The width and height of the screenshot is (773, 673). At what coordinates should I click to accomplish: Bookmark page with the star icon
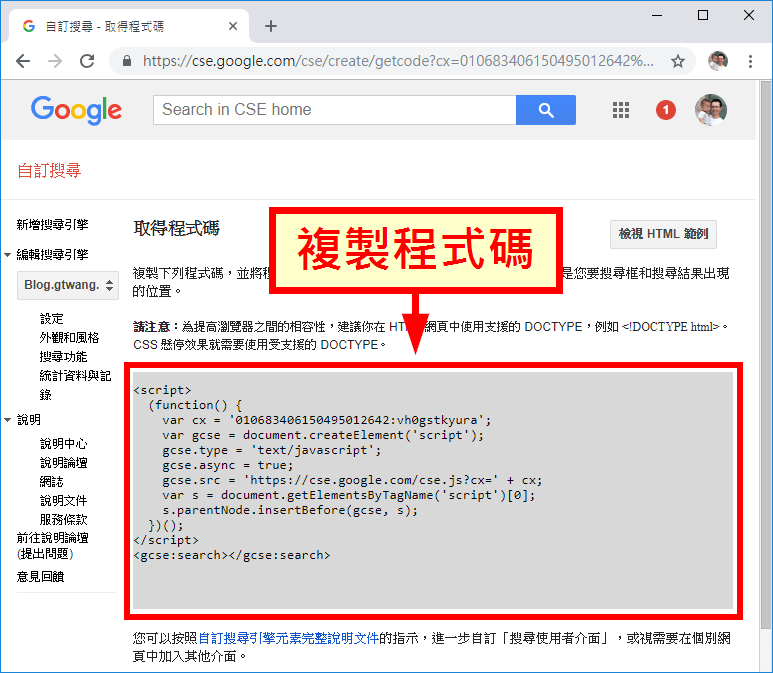[x=677, y=61]
